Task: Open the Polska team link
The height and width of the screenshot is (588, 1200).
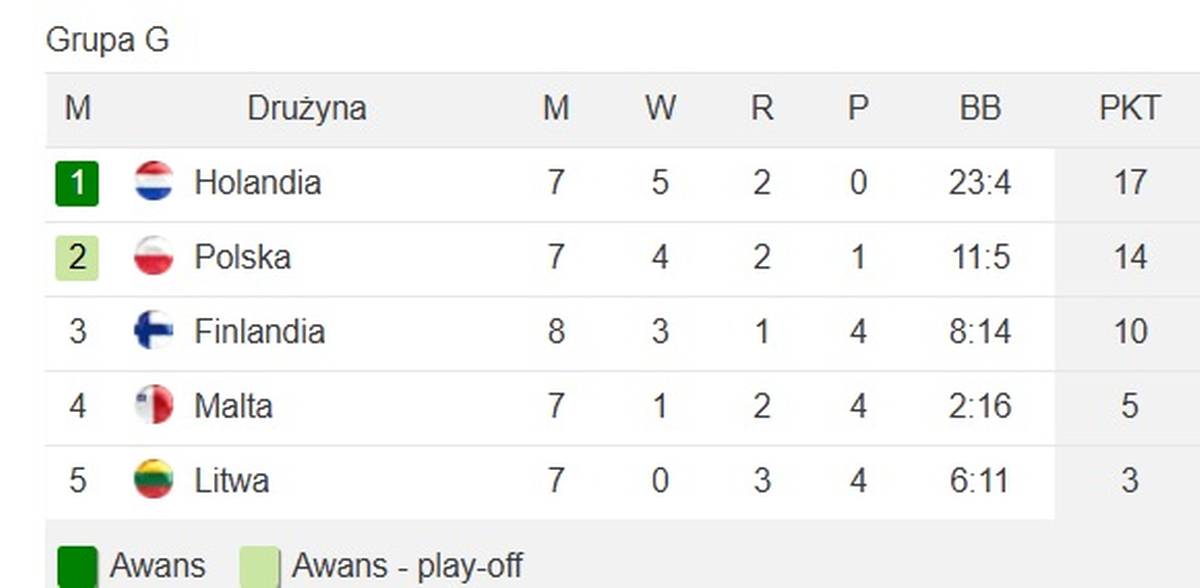Action: (x=242, y=257)
